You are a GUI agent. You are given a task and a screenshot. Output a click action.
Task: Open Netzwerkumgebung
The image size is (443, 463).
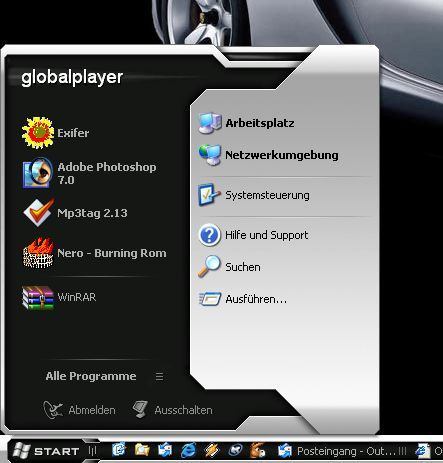tap(268, 155)
